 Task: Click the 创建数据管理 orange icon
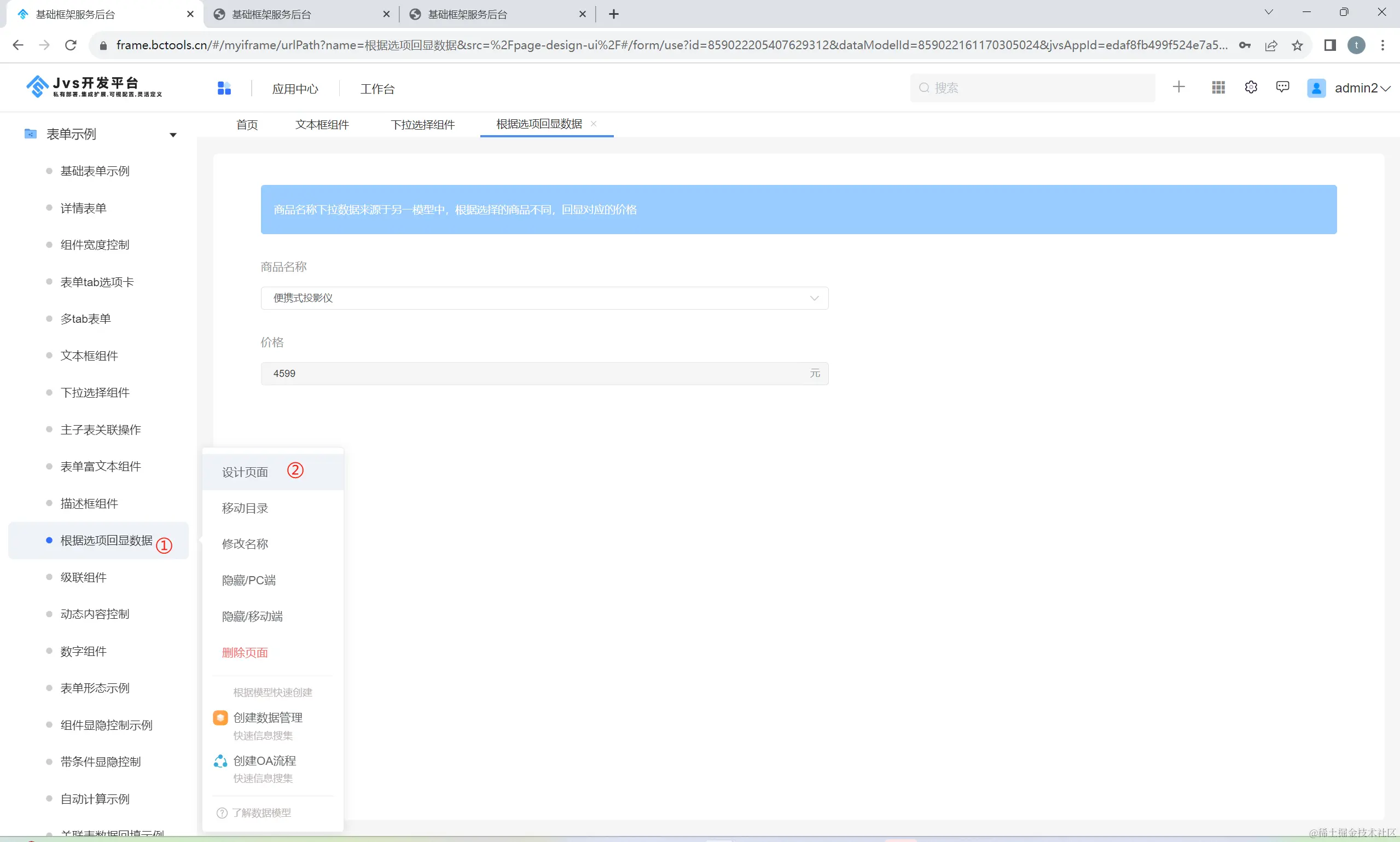220,718
